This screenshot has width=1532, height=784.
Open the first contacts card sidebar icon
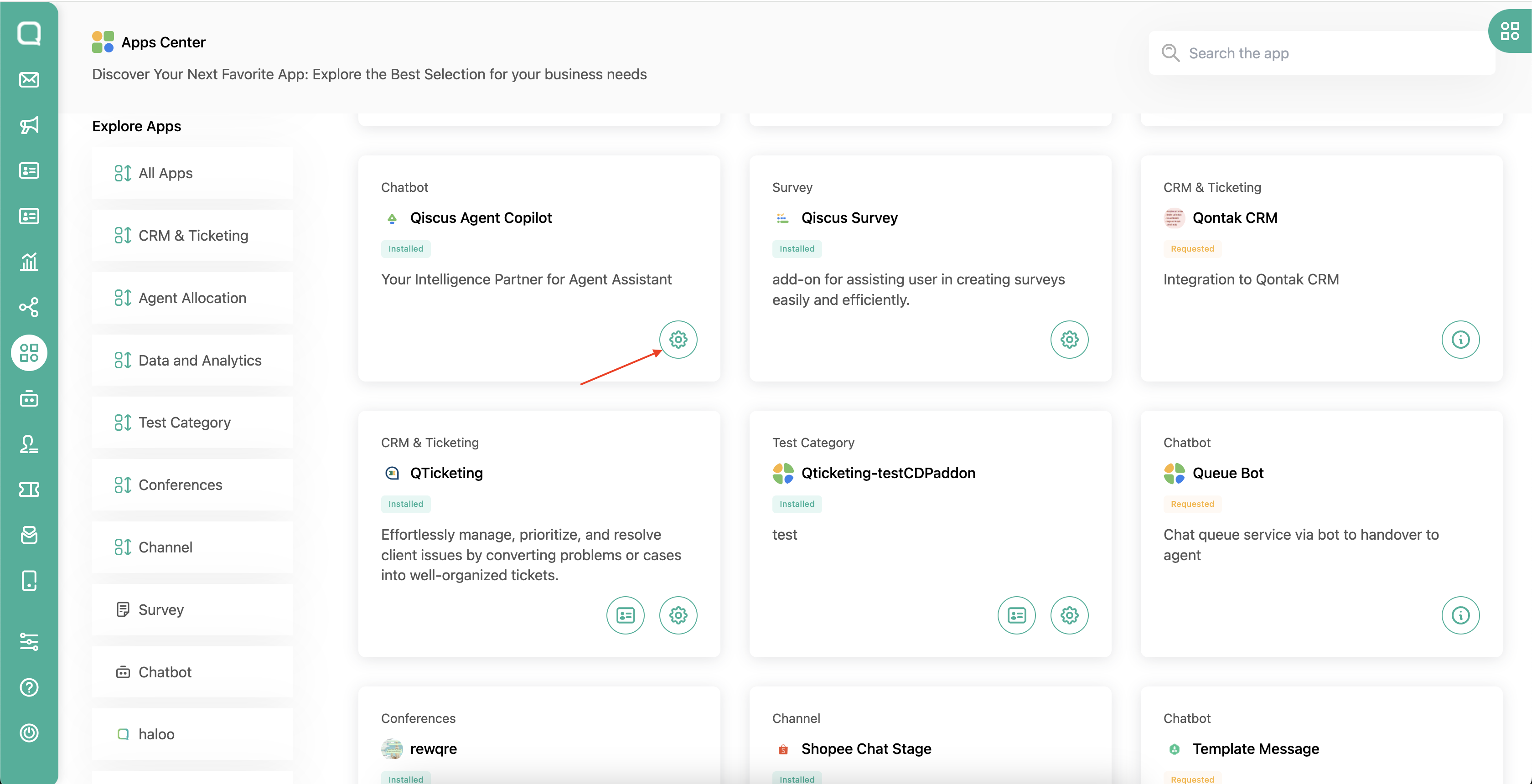[29, 170]
